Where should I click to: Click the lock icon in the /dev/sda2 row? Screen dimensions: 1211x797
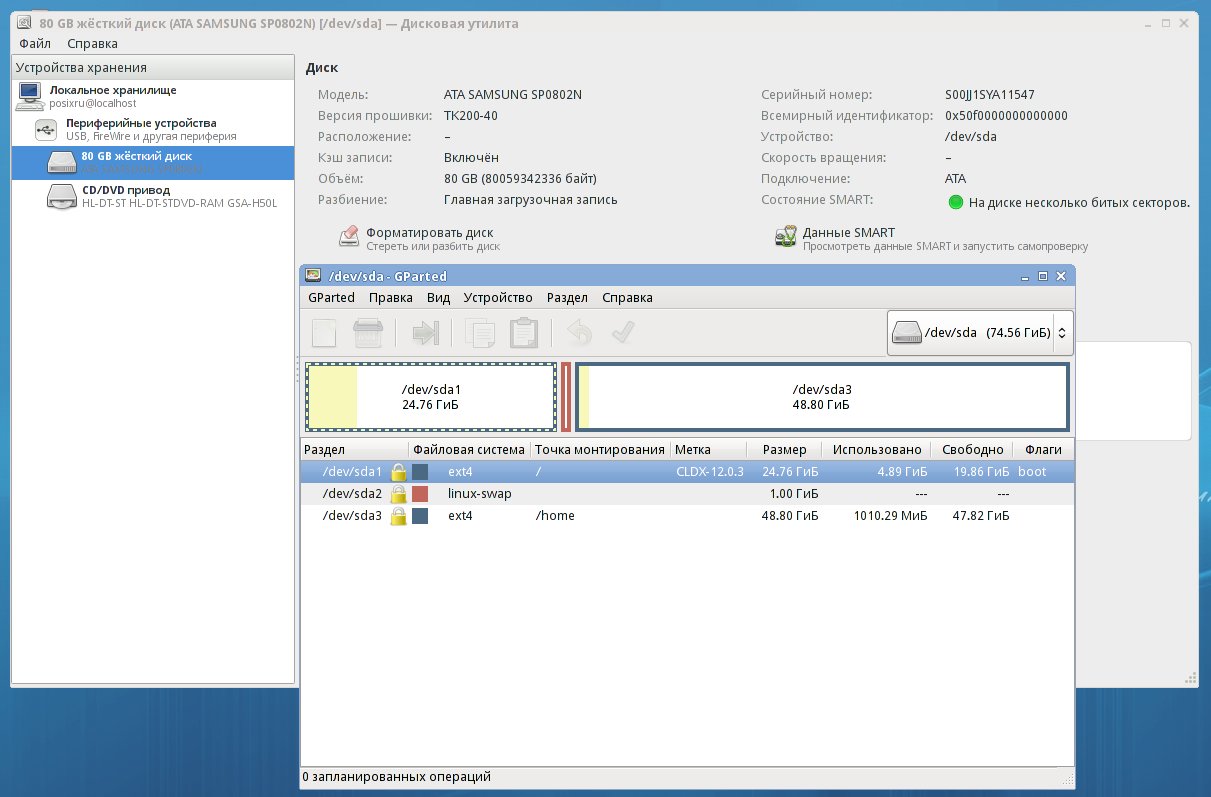[398, 494]
